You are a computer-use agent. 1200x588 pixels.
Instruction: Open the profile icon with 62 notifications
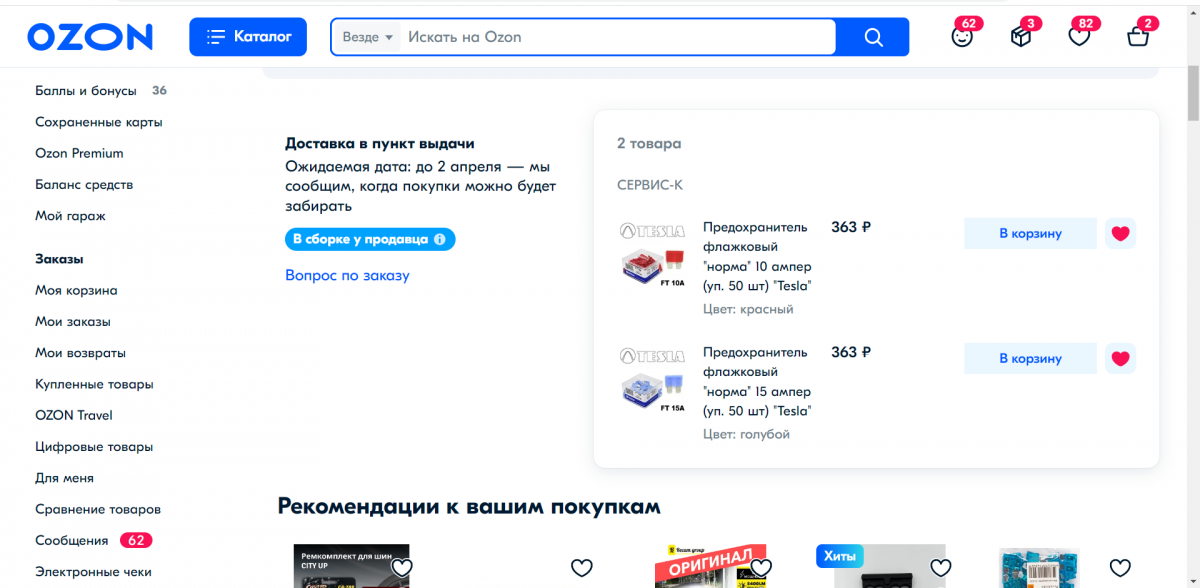point(962,37)
